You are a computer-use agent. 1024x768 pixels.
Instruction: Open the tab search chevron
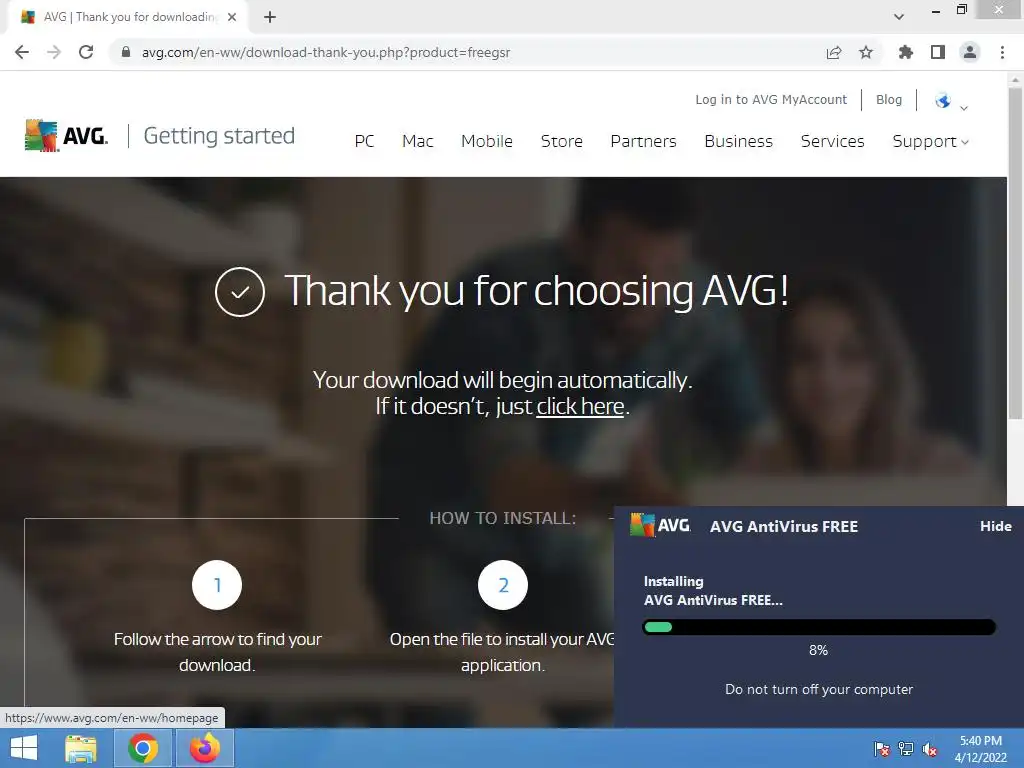point(899,17)
